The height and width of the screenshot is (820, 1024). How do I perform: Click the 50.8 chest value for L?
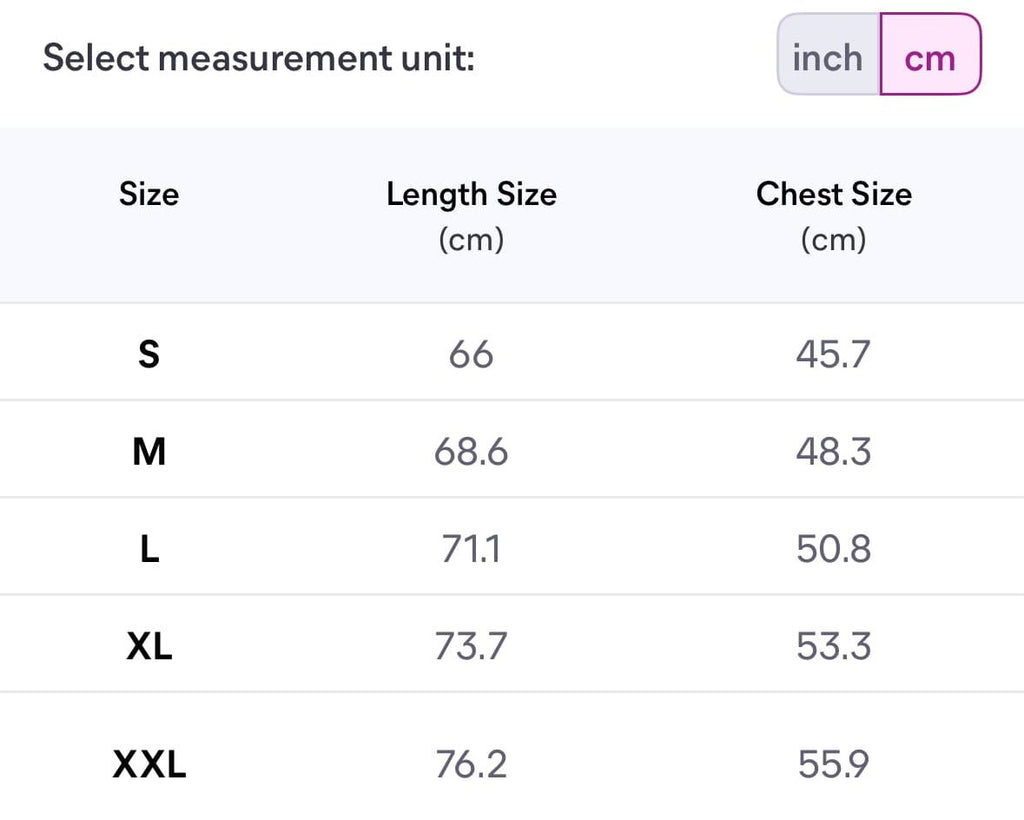coord(833,549)
